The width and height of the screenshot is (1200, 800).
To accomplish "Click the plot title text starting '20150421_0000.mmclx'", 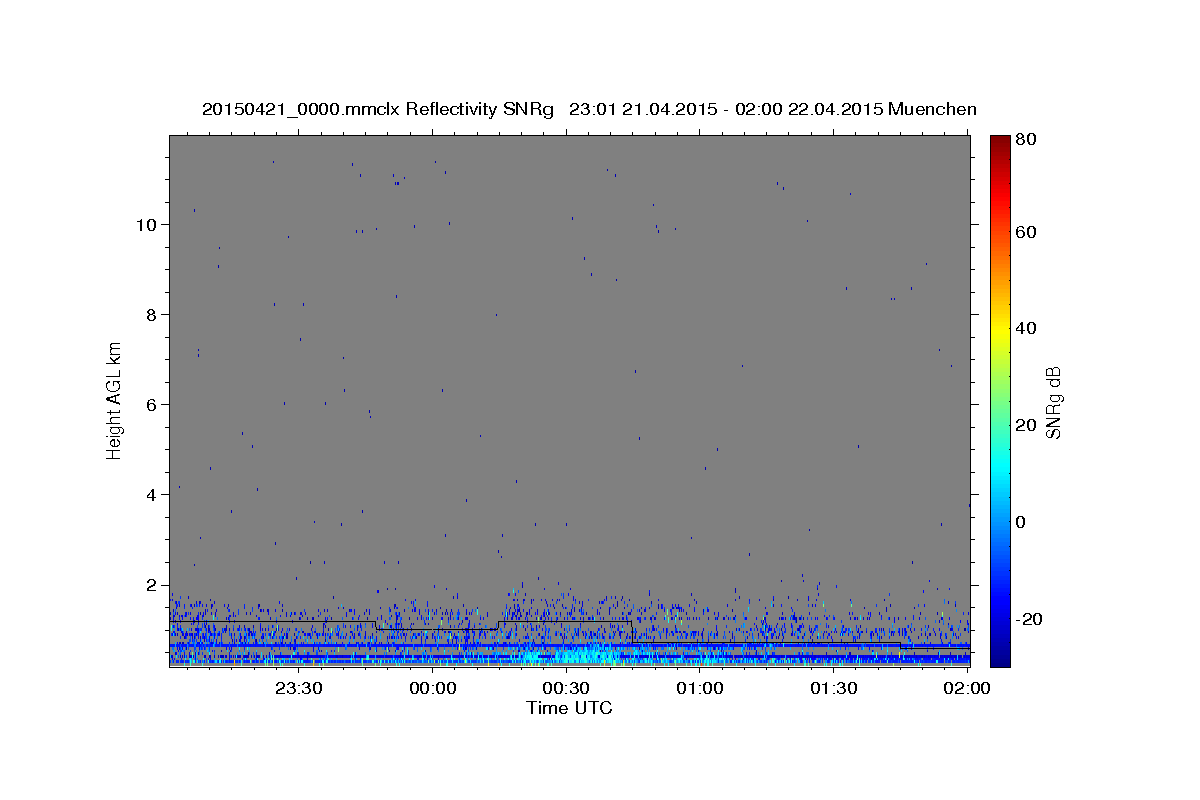I will (x=589, y=109).
